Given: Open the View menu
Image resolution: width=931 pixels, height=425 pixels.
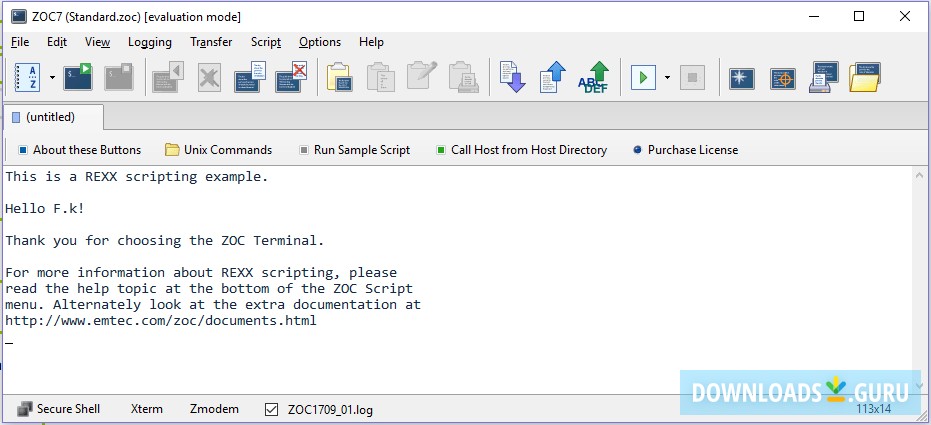Looking at the screenshot, I should pyautogui.click(x=97, y=42).
